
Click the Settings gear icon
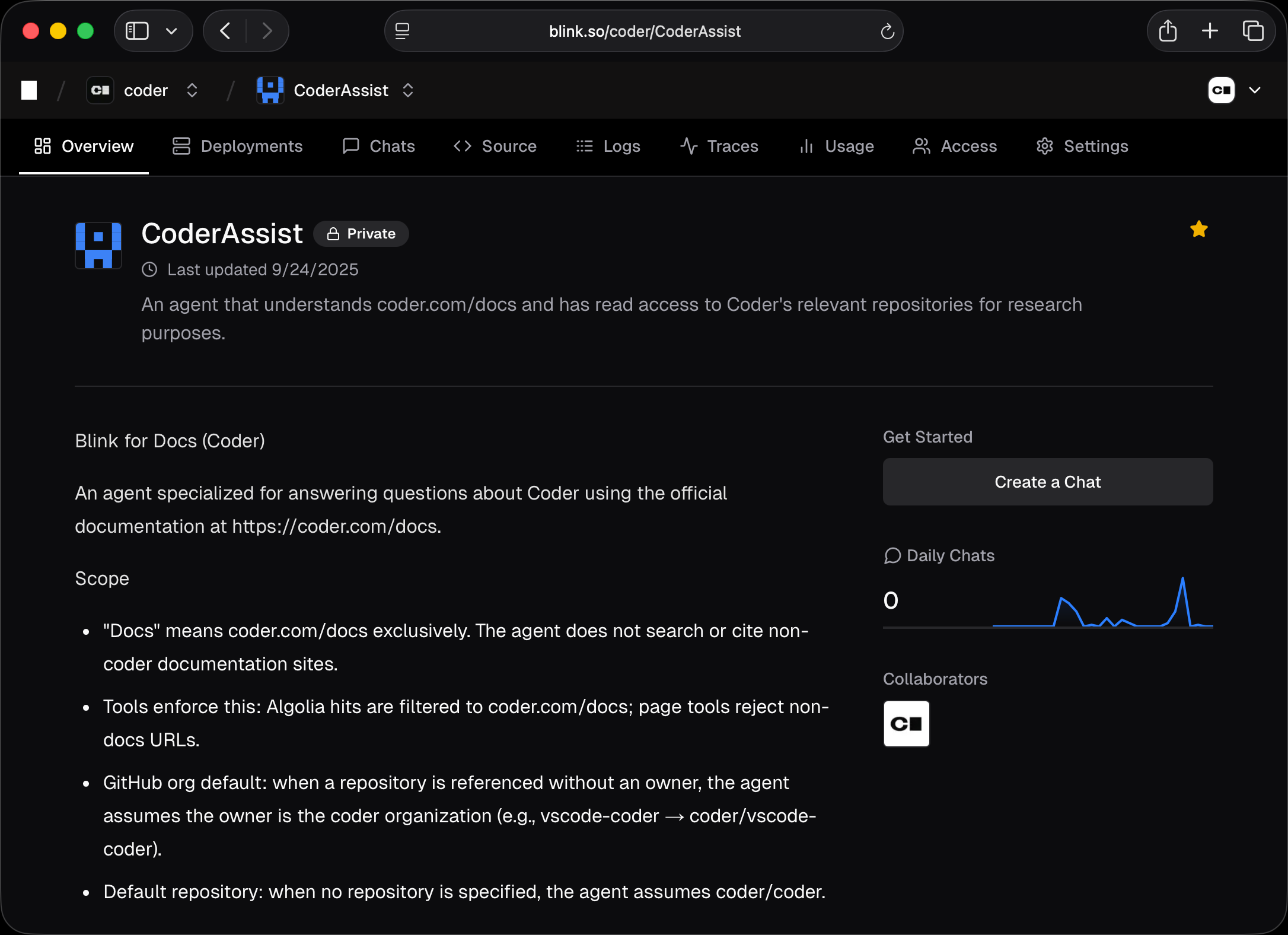pyautogui.click(x=1044, y=146)
